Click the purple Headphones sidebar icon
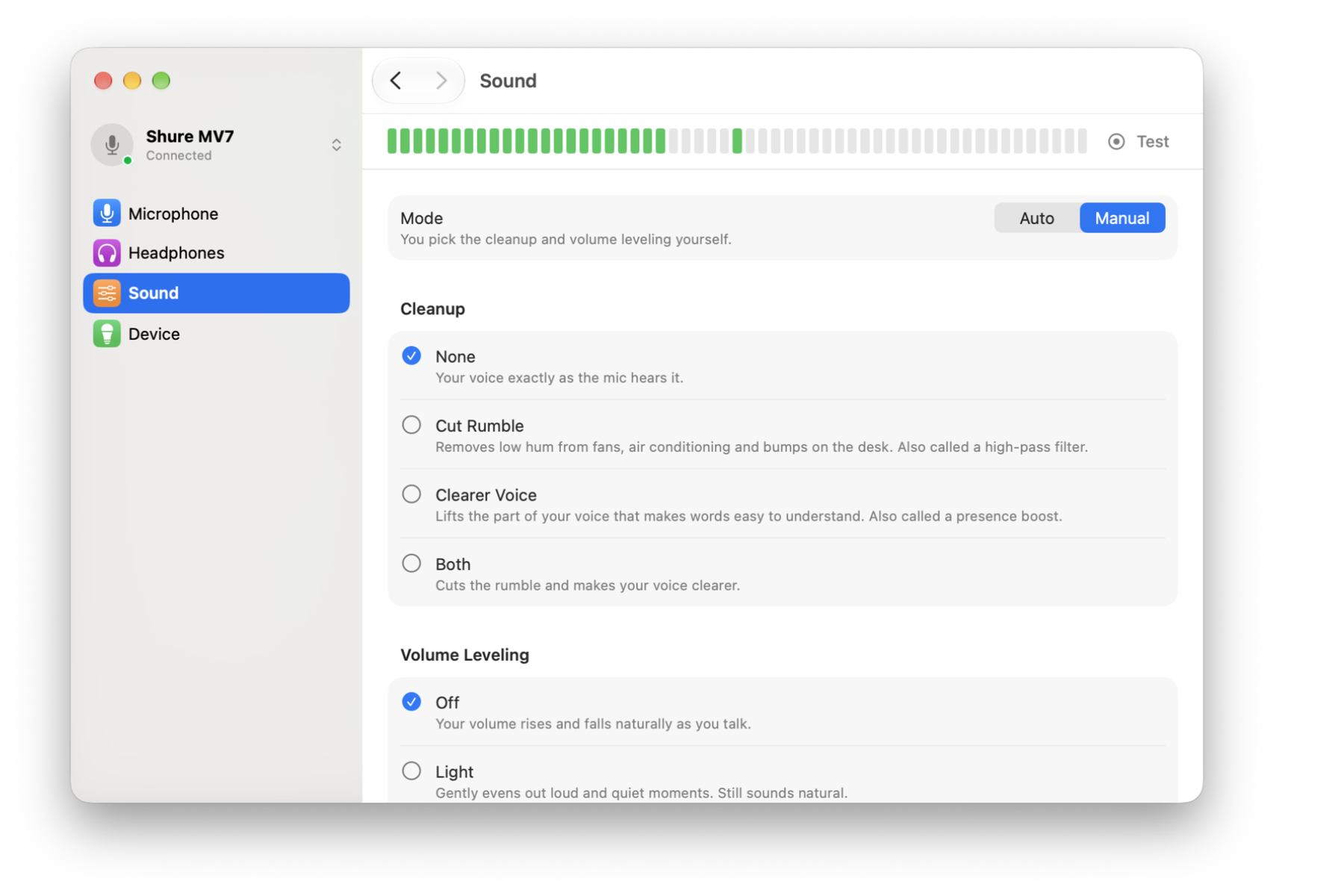Image resolution: width=1344 pixels, height=896 pixels. (x=107, y=253)
